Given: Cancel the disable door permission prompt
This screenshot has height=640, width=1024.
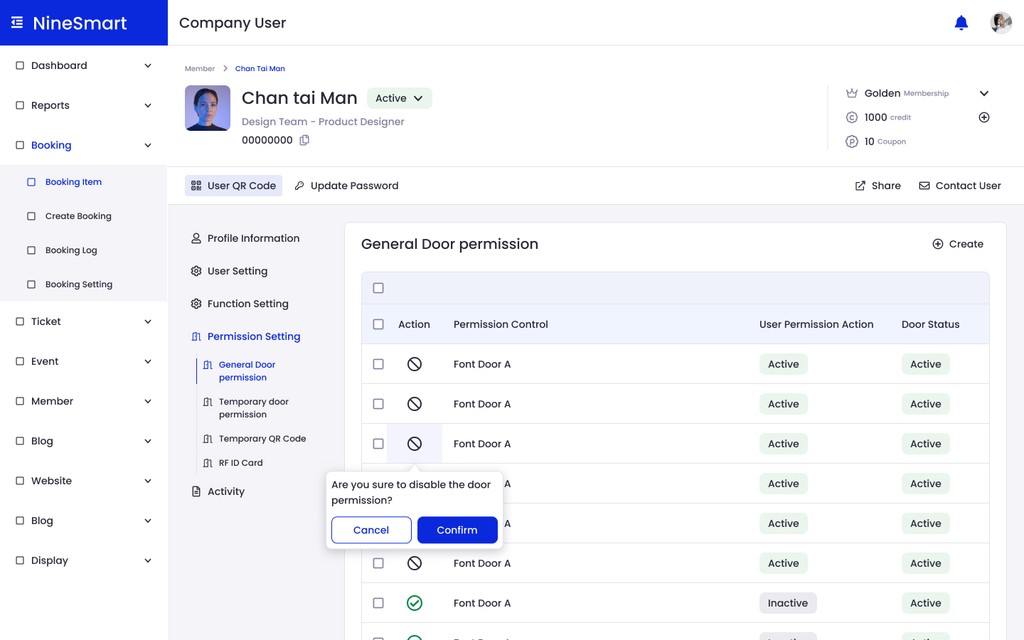Looking at the screenshot, I should [x=371, y=530].
